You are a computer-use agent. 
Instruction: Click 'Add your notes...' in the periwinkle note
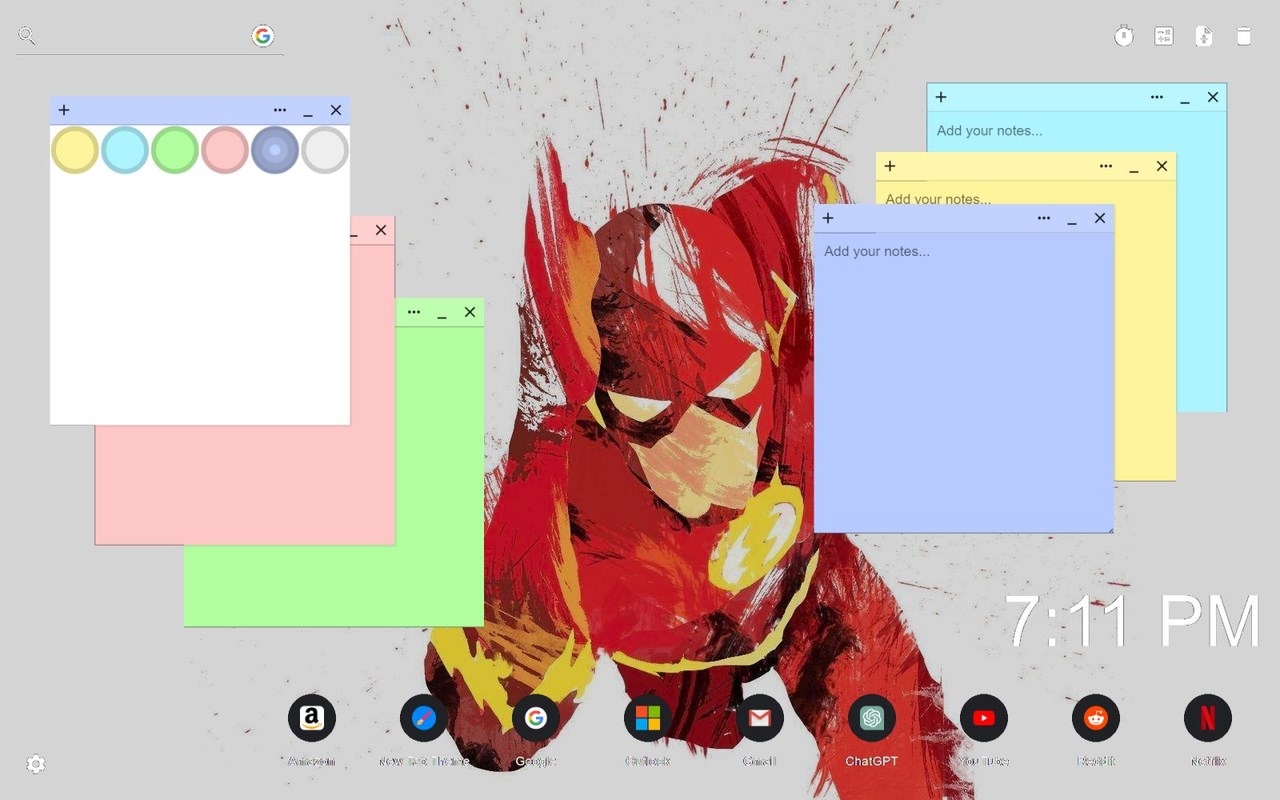point(877,251)
